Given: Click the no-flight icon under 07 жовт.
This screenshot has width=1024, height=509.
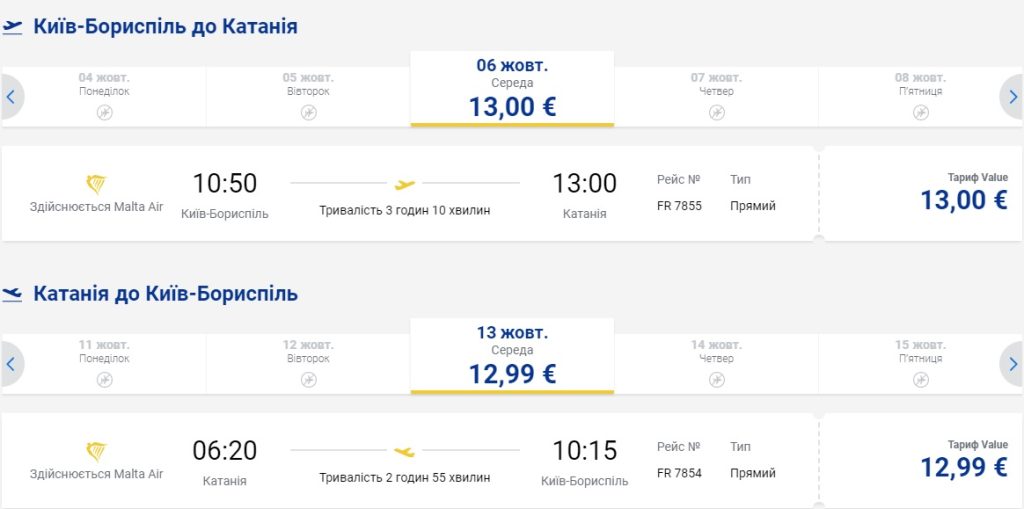Looking at the screenshot, I should click(716, 112).
